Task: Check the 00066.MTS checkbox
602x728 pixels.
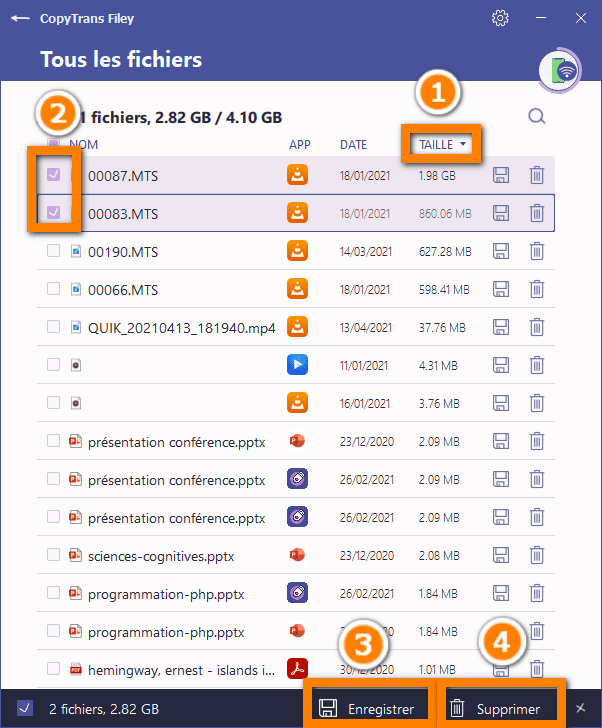Action: (x=53, y=289)
